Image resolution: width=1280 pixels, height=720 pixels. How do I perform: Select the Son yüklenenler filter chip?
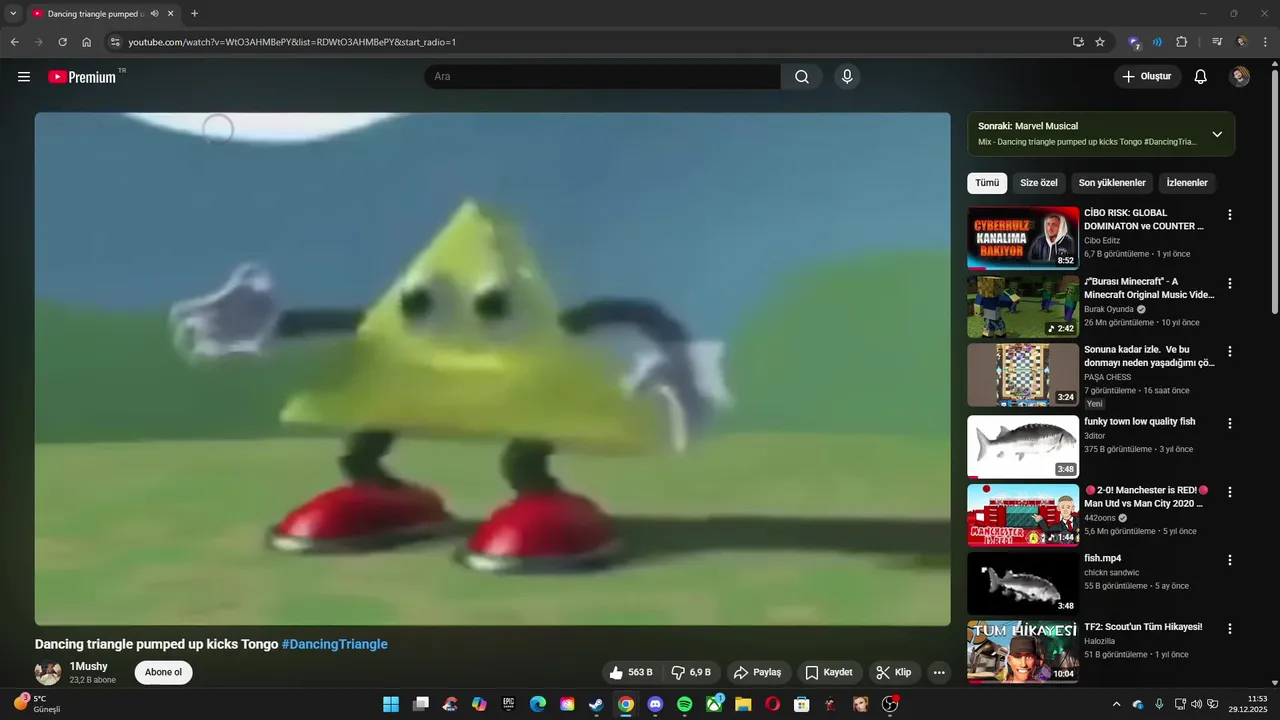tap(1112, 183)
